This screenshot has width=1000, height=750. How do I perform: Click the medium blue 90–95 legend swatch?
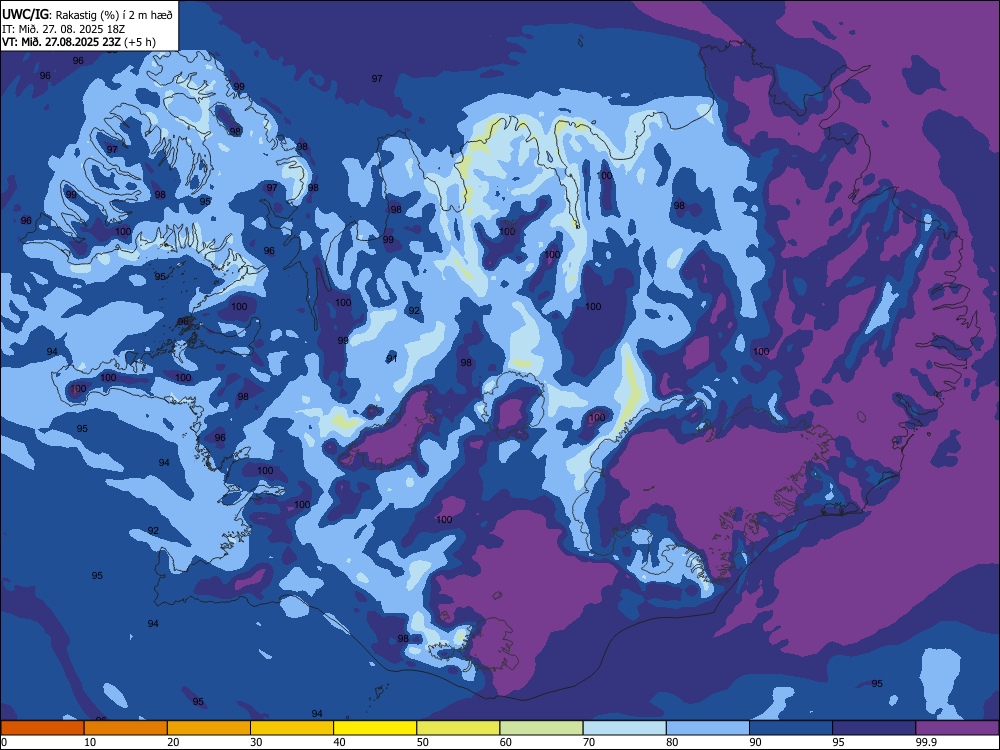point(791,728)
